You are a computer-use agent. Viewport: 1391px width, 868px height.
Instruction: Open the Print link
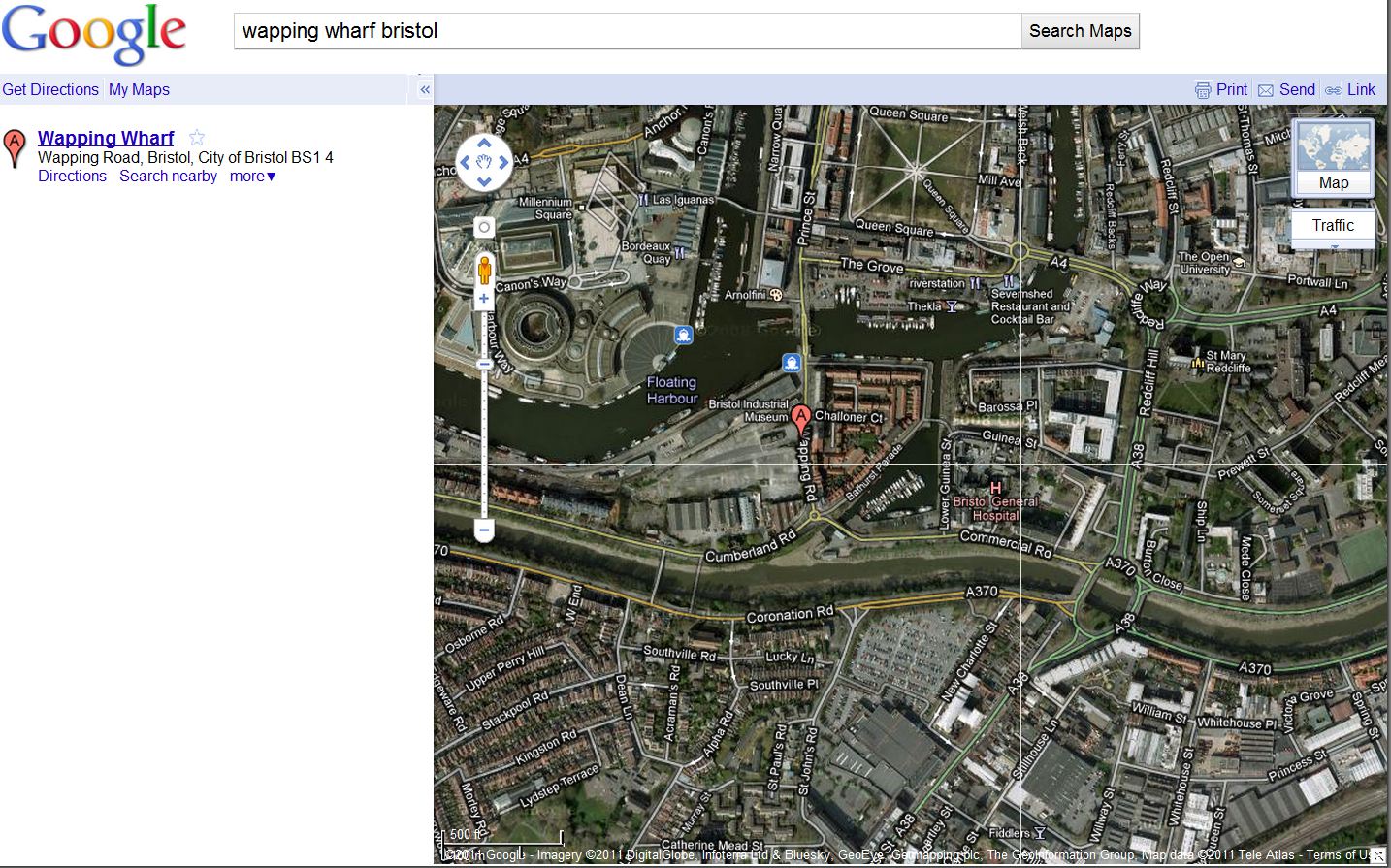[x=1232, y=89]
